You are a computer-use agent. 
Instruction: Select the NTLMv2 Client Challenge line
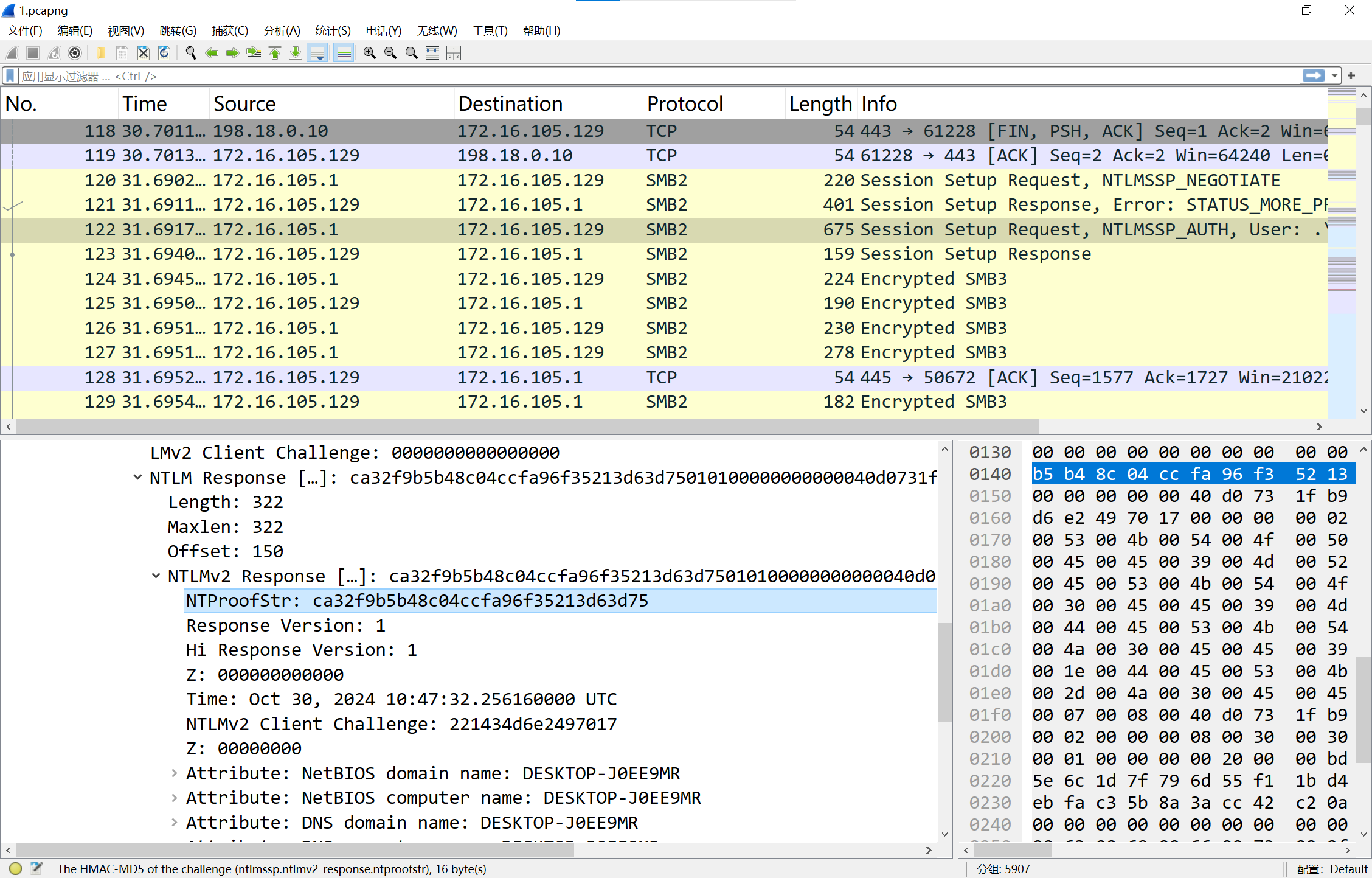coord(401,724)
